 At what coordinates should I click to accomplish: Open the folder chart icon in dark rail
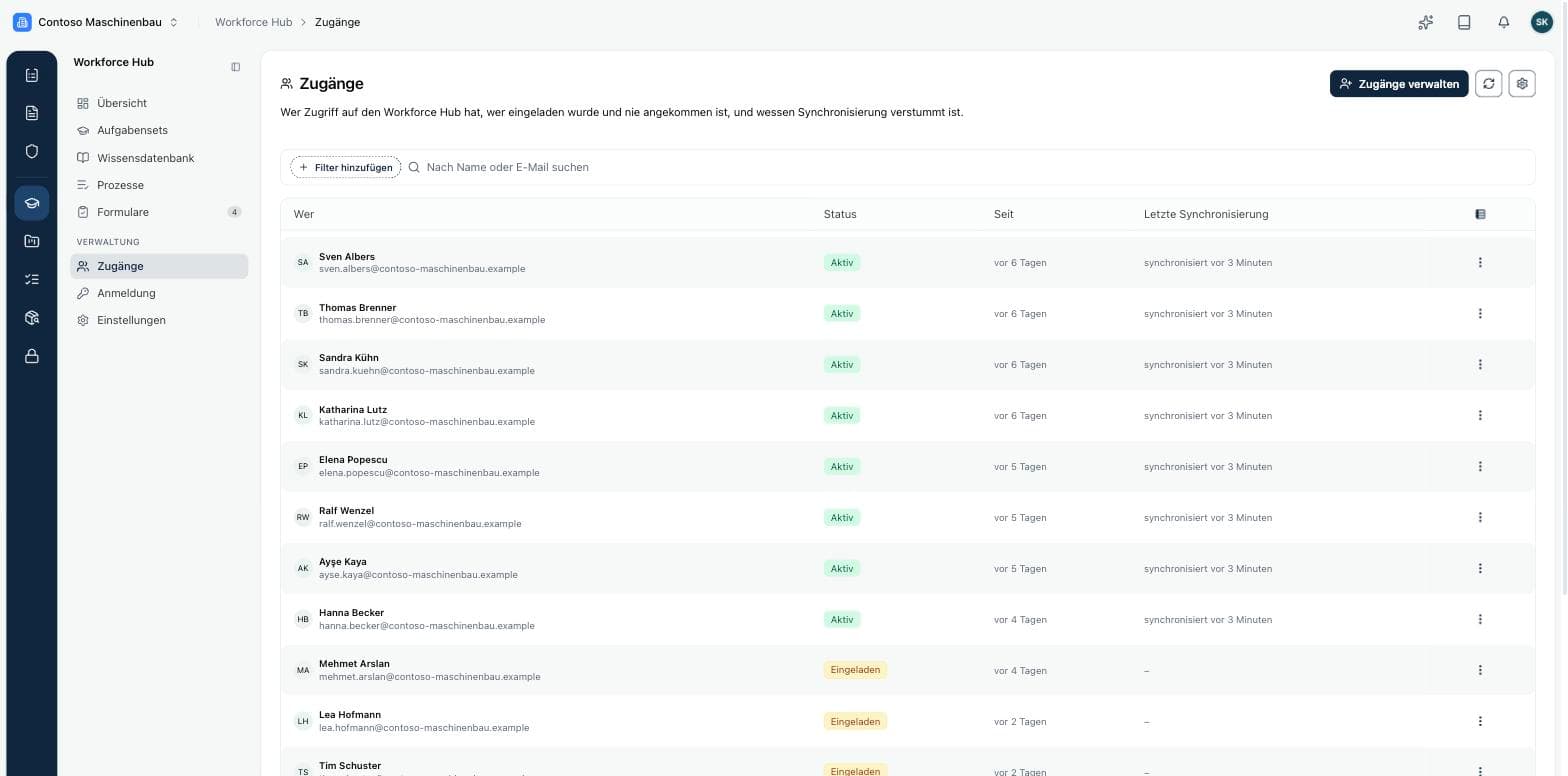[32, 241]
